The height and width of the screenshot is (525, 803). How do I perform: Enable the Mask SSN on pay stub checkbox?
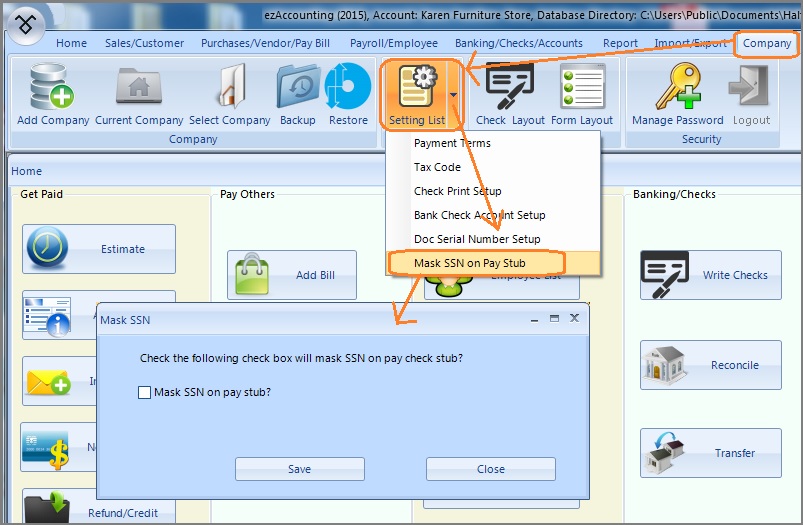(x=144, y=393)
